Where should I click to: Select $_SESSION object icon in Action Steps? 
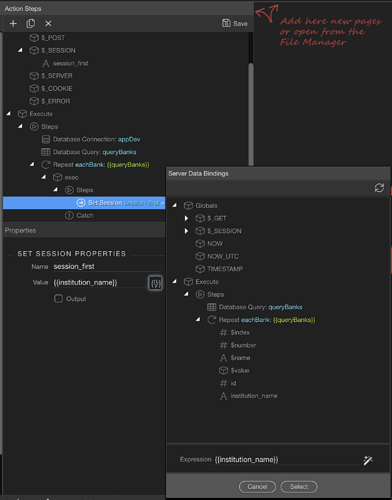(34, 50)
